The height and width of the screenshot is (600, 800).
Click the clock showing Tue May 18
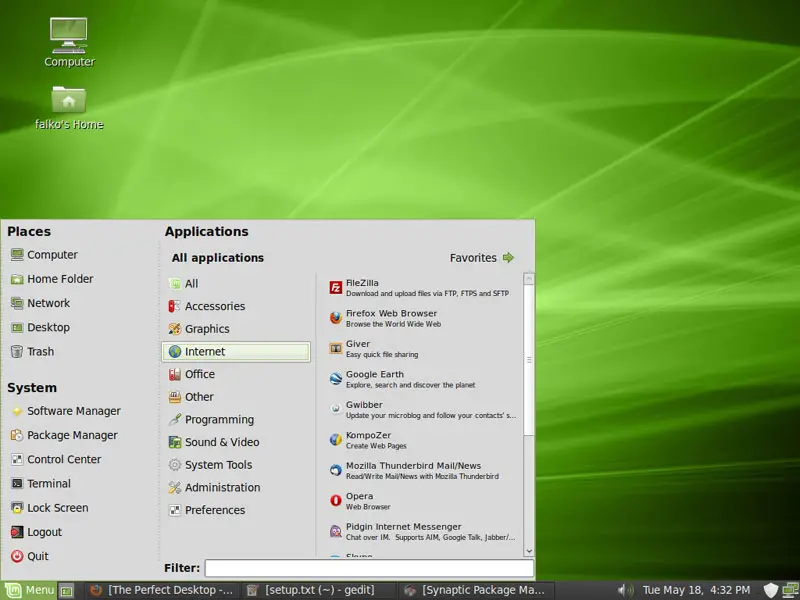pos(696,591)
